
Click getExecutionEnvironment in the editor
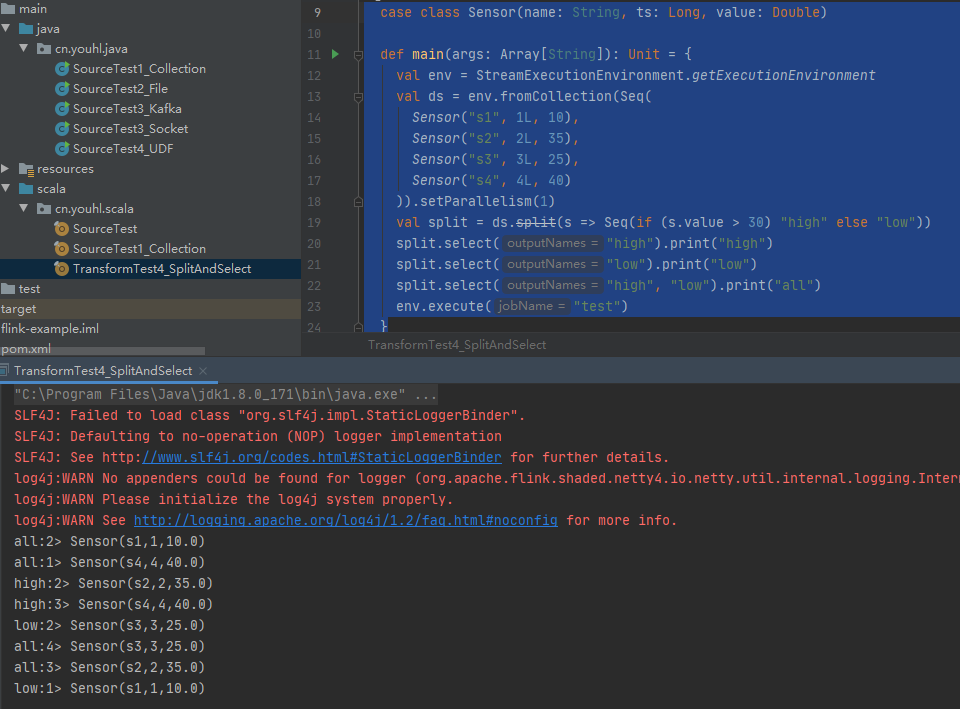[784, 75]
